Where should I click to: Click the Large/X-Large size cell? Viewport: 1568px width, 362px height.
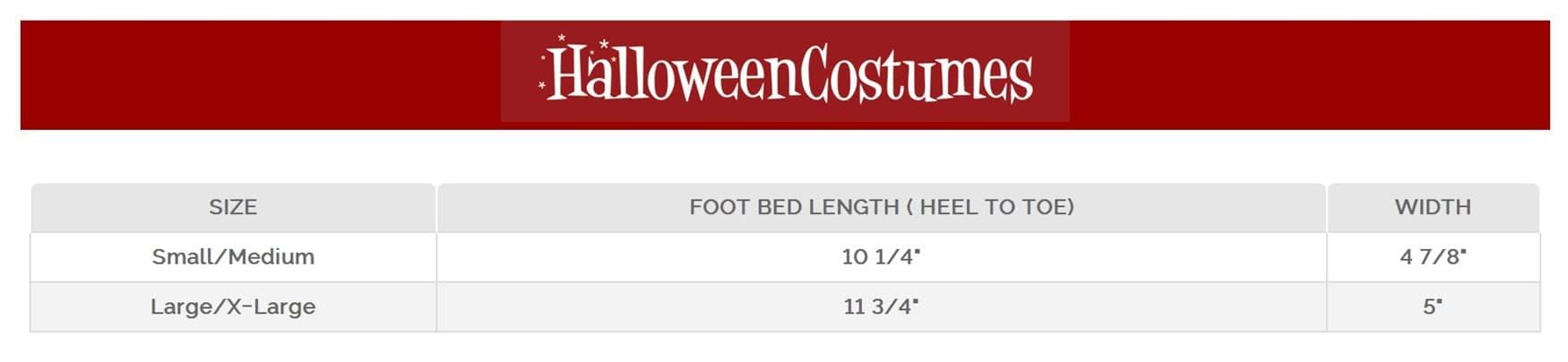[233, 306]
